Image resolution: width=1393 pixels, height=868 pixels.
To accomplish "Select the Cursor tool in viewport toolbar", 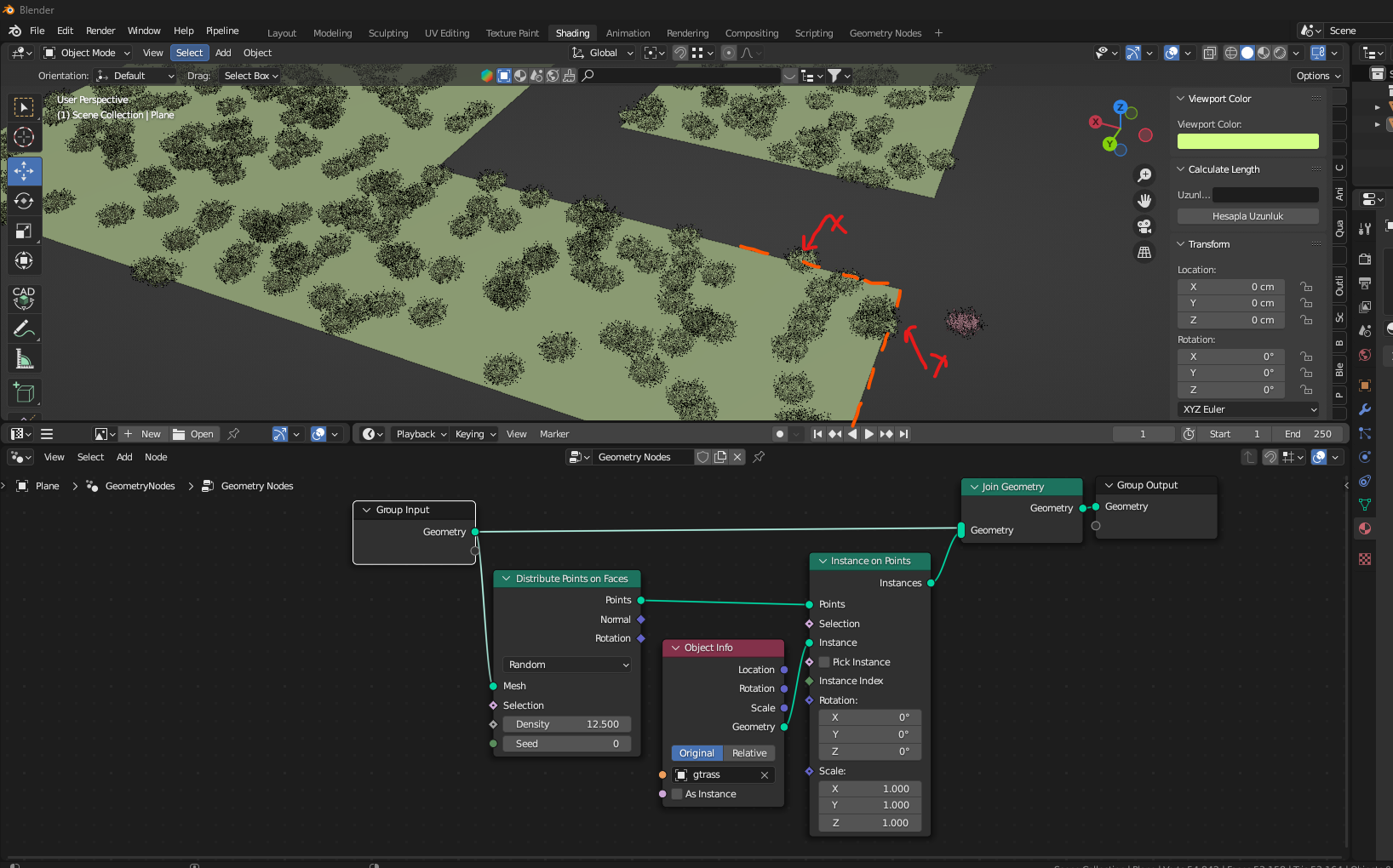I will coord(24,137).
